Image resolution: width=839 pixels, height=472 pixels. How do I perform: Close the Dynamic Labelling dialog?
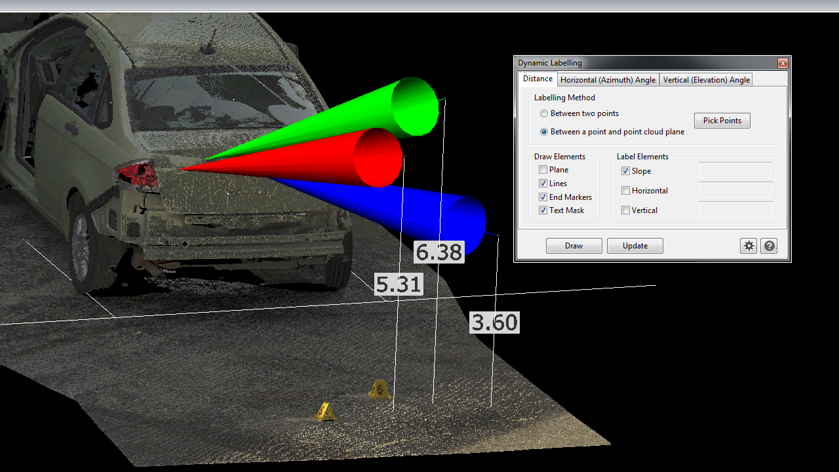[x=782, y=63]
